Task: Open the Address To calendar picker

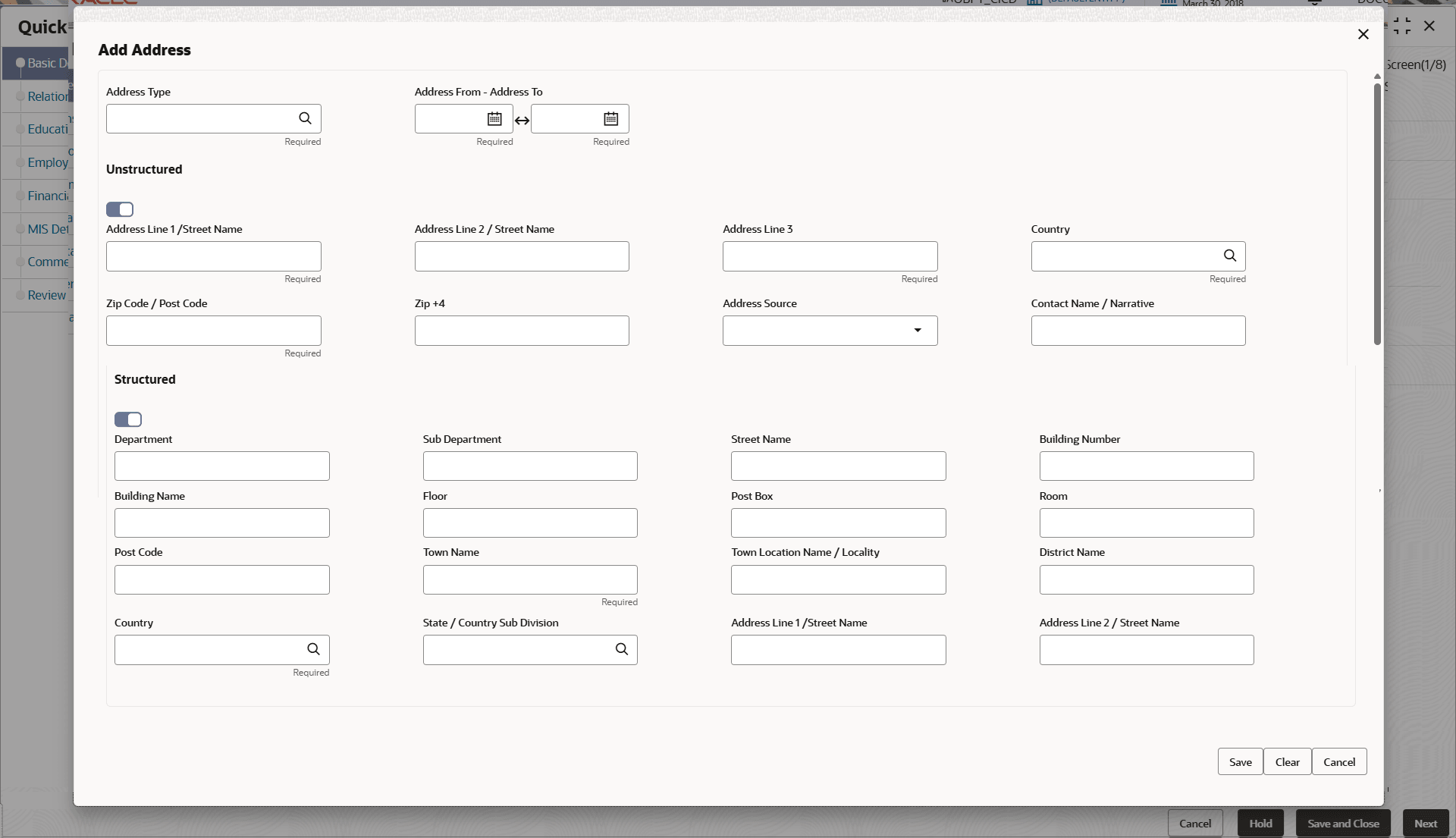Action: (611, 119)
